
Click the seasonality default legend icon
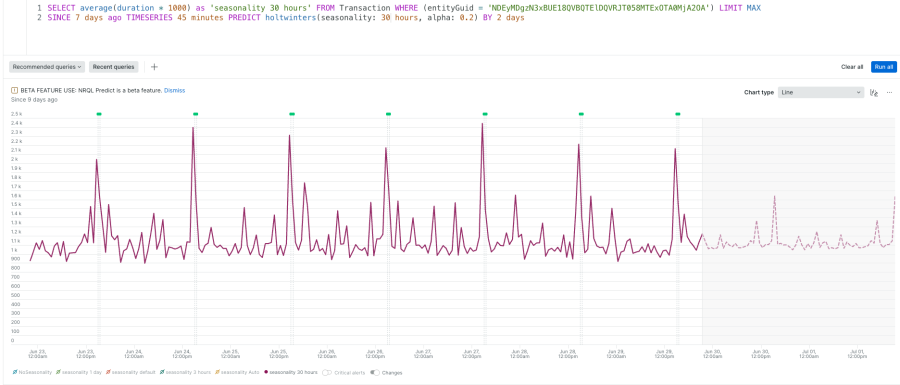pos(108,372)
